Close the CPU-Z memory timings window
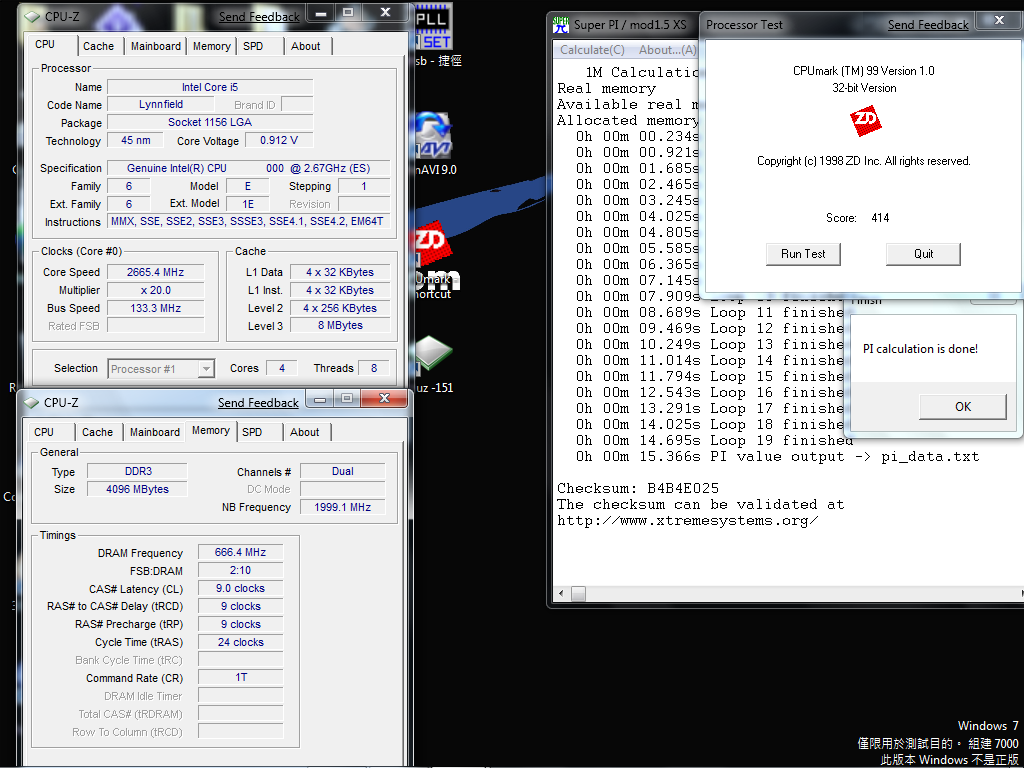This screenshot has height=768, width=1024. pos(384,398)
